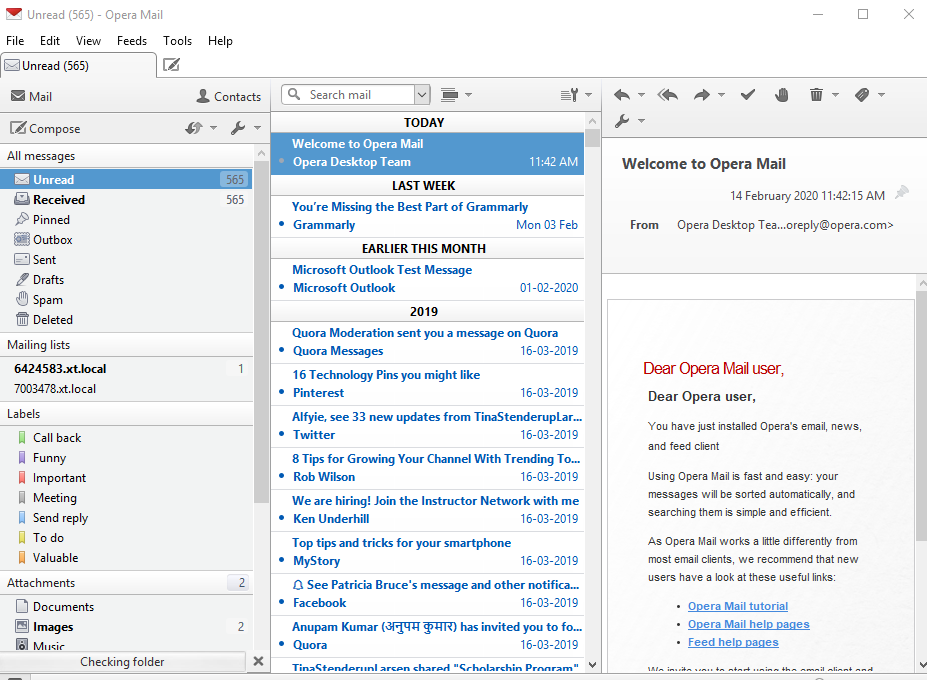Select the green Call back label
Viewport: 927px width, 680px height.
127,438
